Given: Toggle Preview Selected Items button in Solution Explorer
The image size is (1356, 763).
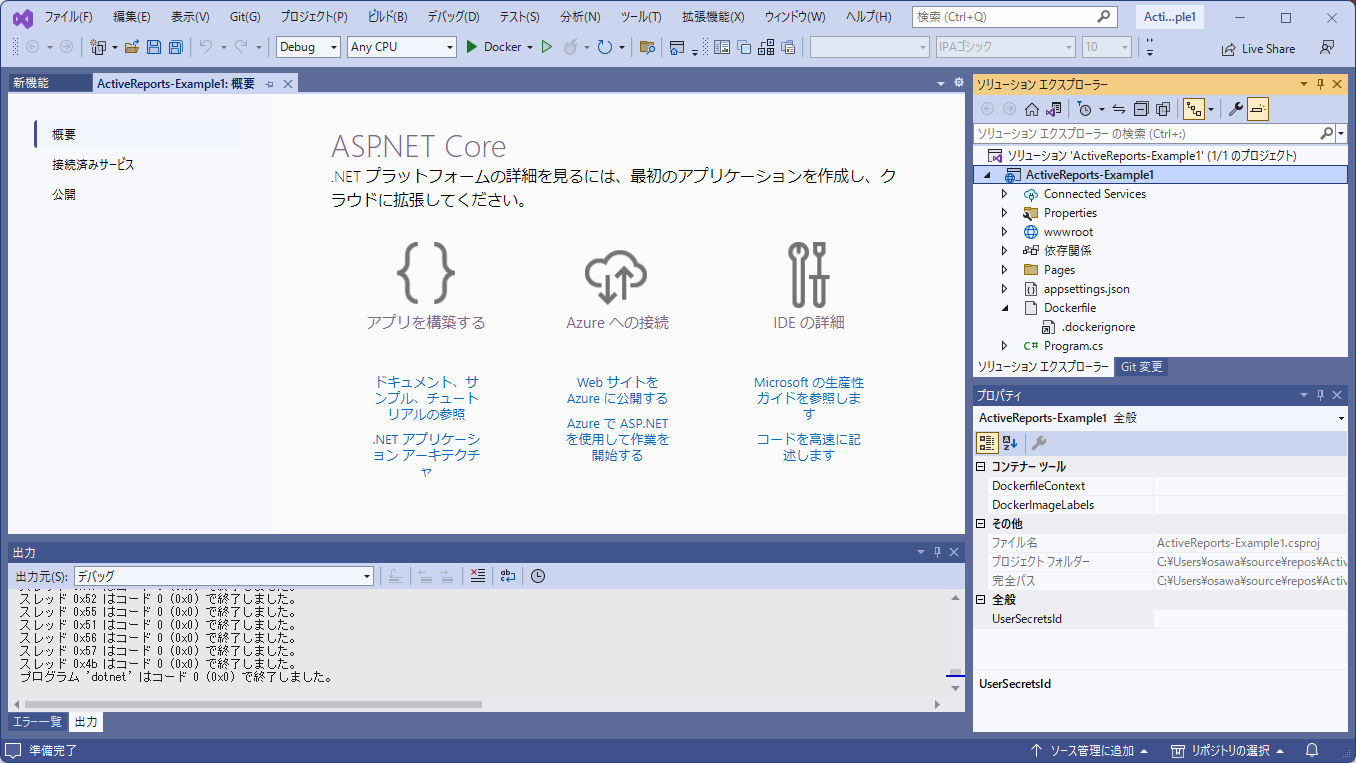Looking at the screenshot, I should click(x=1258, y=109).
